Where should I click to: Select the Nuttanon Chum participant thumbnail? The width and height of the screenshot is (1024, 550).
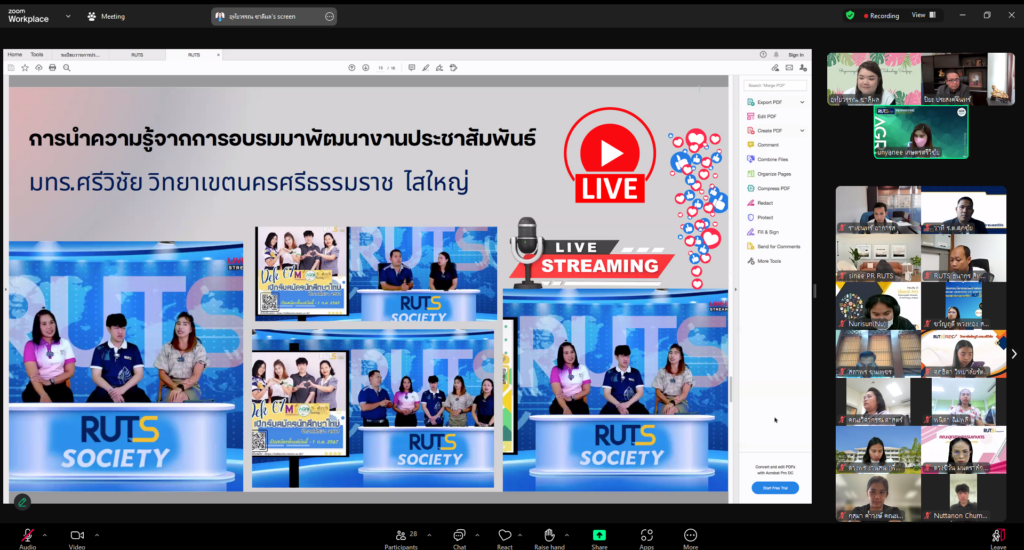pos(963,497)
